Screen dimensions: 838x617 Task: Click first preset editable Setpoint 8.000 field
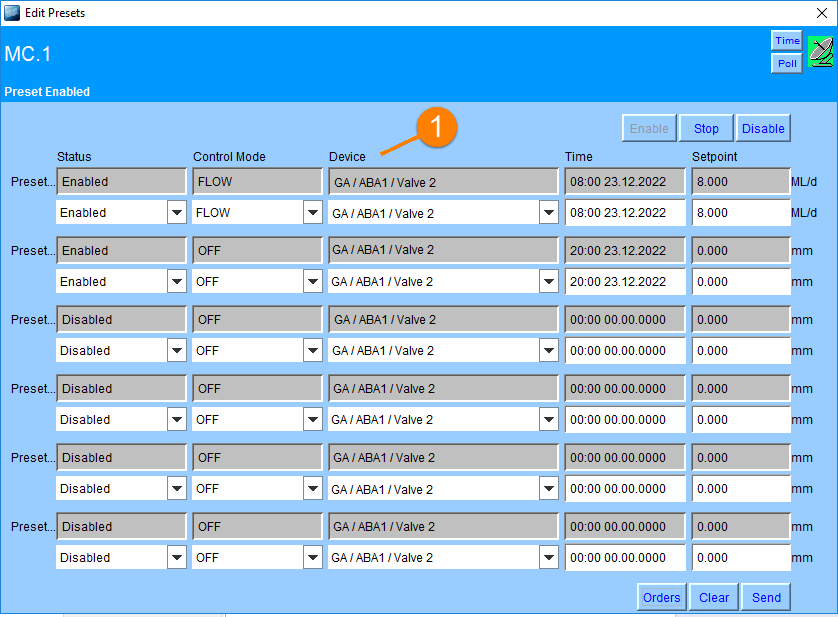[x=740, y=213]
